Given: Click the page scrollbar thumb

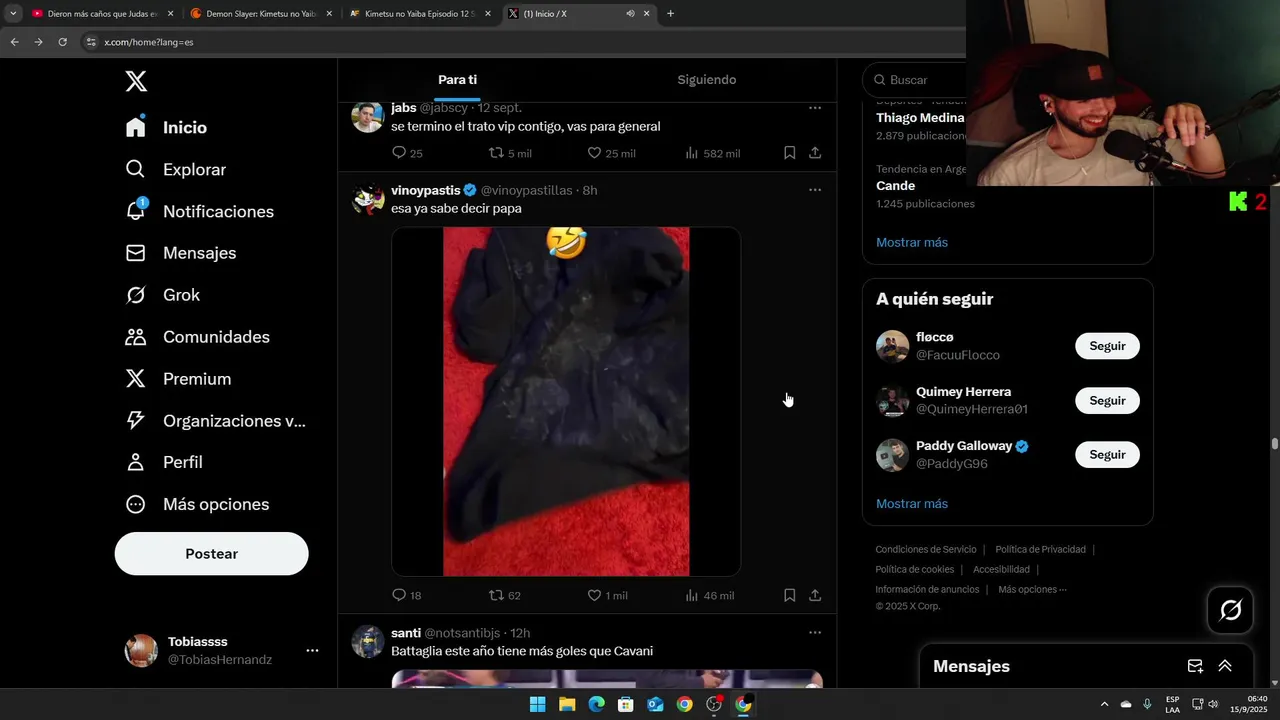Looking at the screenshot, I should pyautogui.click(x=1275, y=444).
